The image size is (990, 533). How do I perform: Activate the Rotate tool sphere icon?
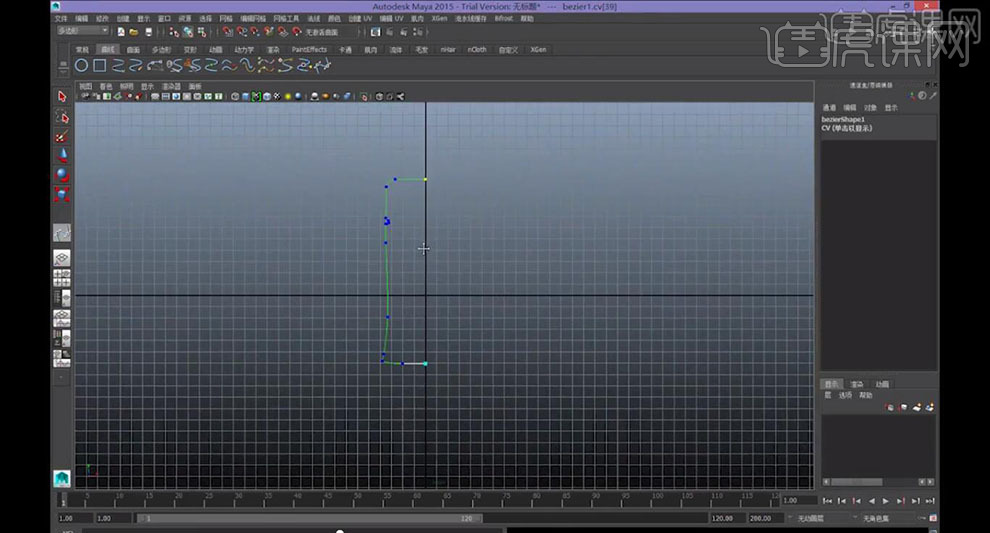(x=62, y=175)
